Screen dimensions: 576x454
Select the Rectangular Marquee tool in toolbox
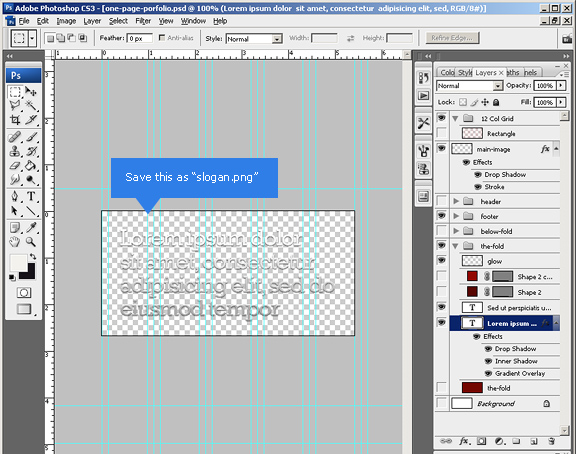coord(15,91)
